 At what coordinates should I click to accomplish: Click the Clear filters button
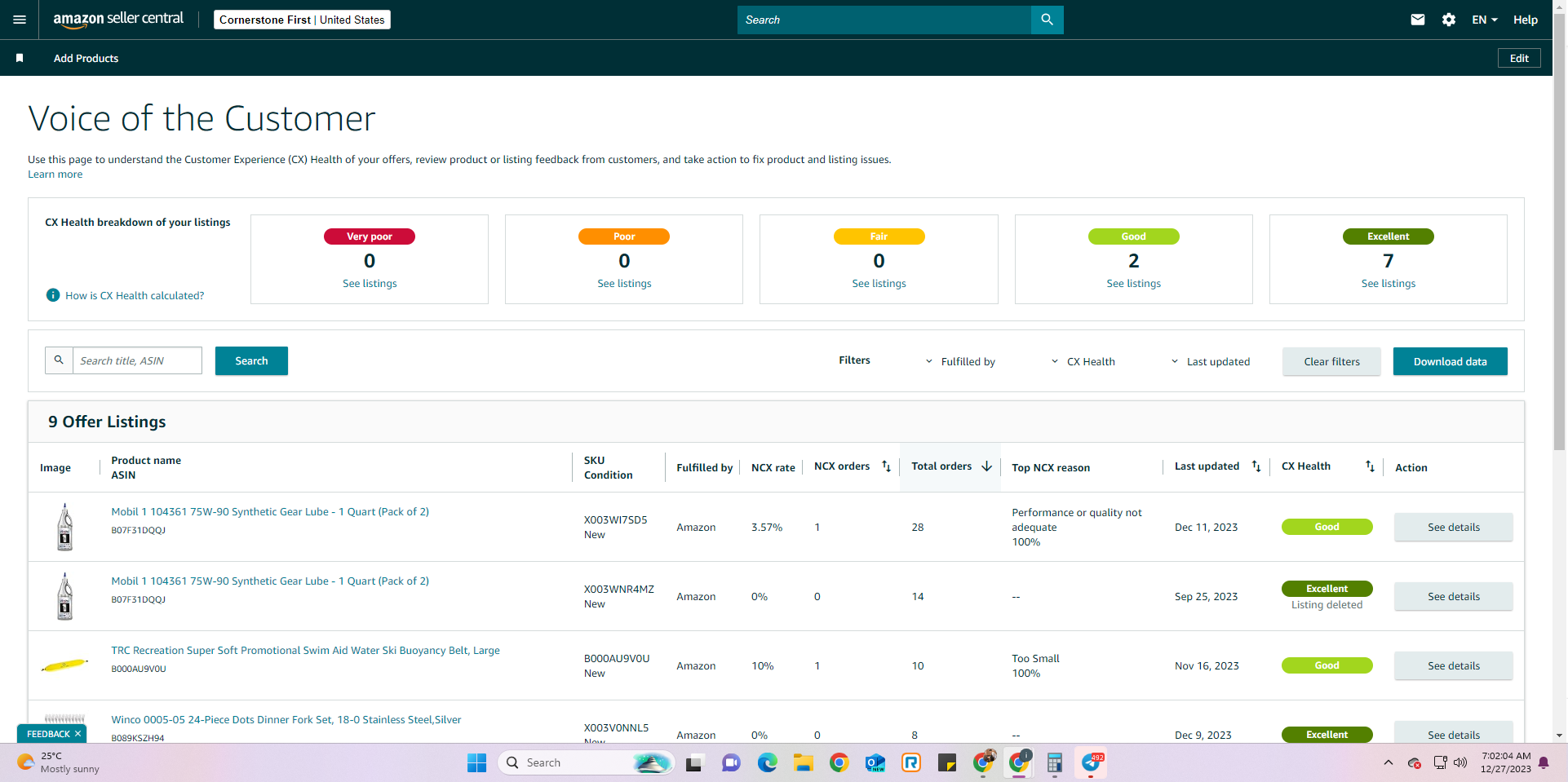(x=1331, y=361)
